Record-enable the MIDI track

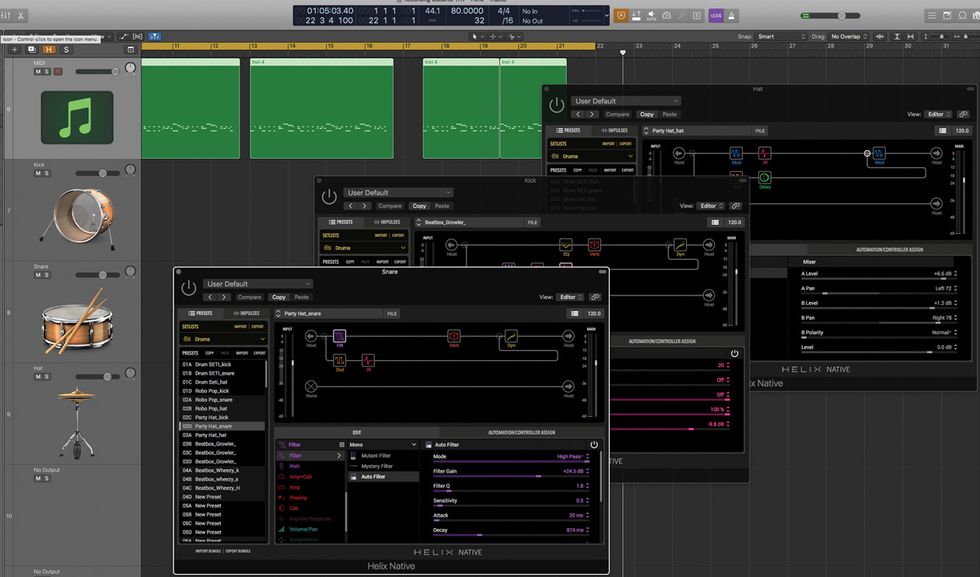pos(58,72)
